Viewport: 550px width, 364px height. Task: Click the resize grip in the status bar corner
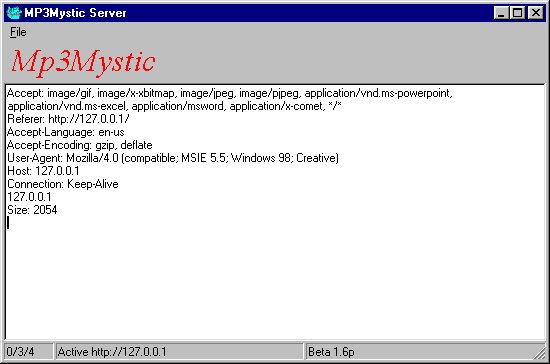pyautogui.click(x=539, y=352)
